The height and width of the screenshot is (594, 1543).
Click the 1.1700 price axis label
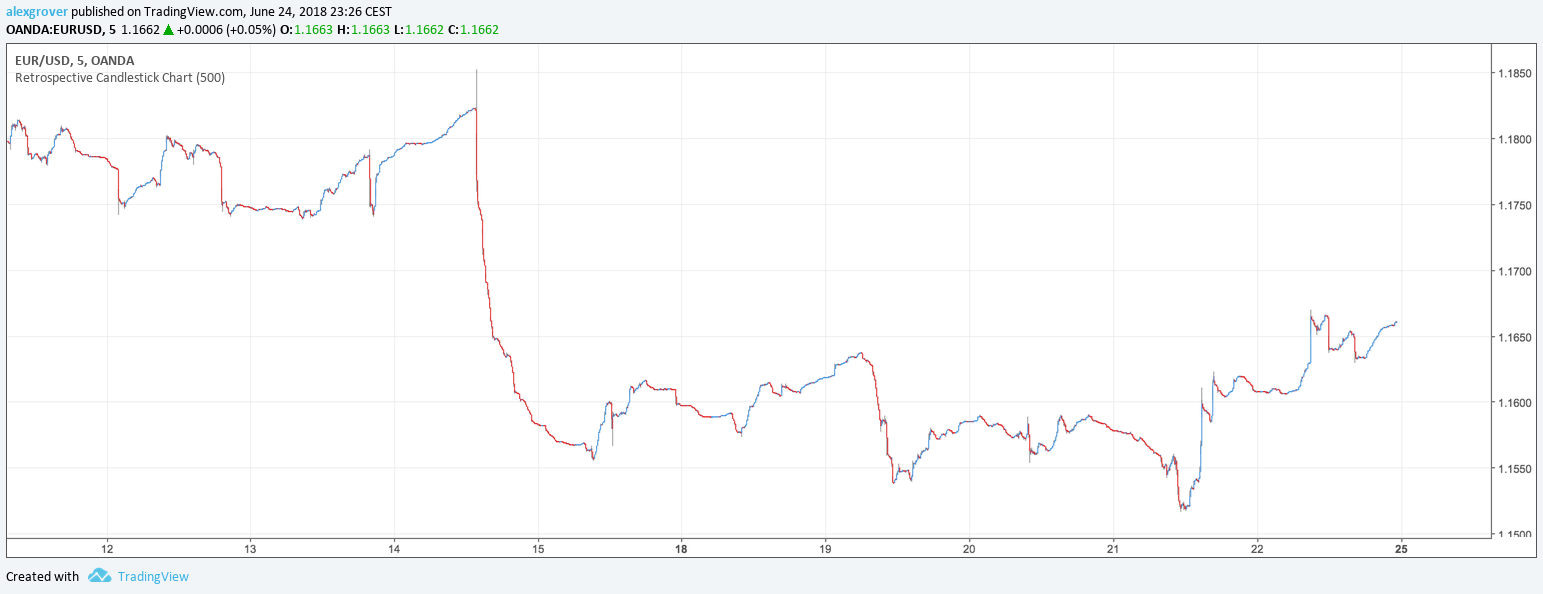tap(1515, 271)
